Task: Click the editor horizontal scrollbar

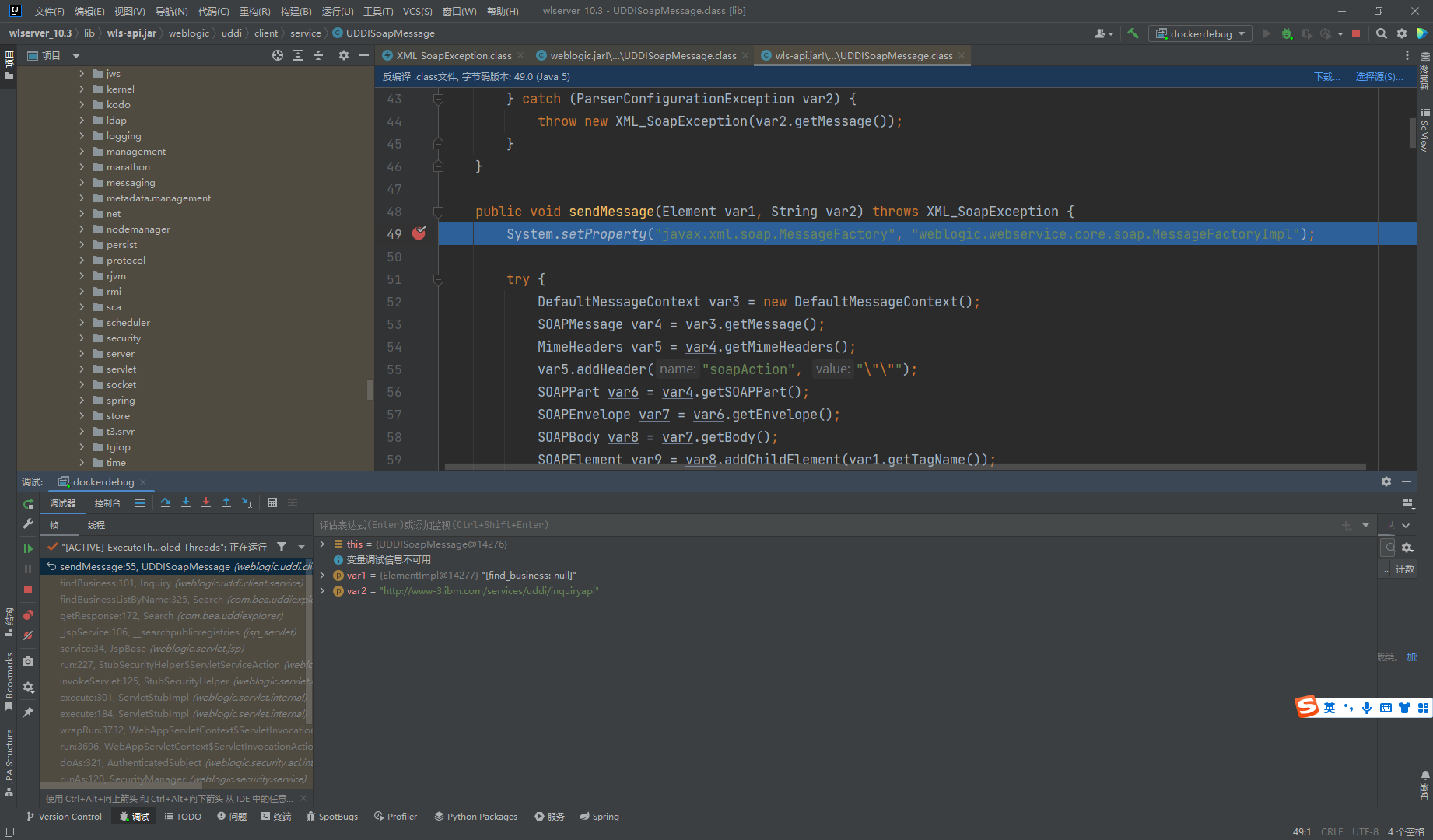Action: [x=905, y=467]
